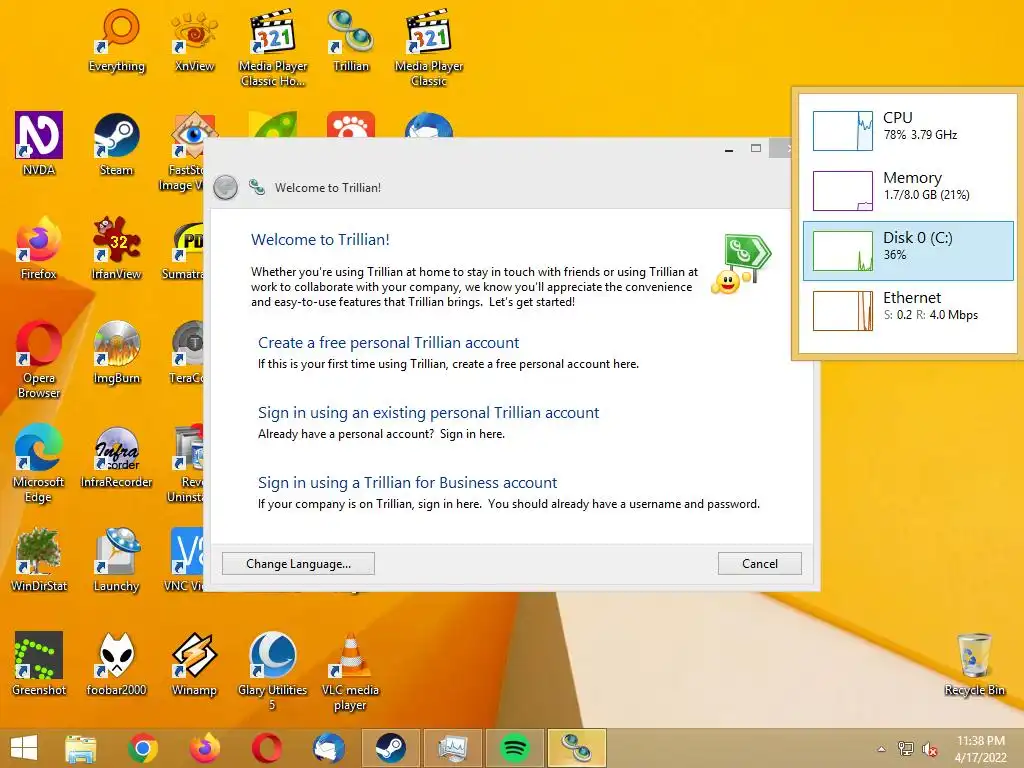
Task: Show hidden system tray icons
Action: click(882, 749)
